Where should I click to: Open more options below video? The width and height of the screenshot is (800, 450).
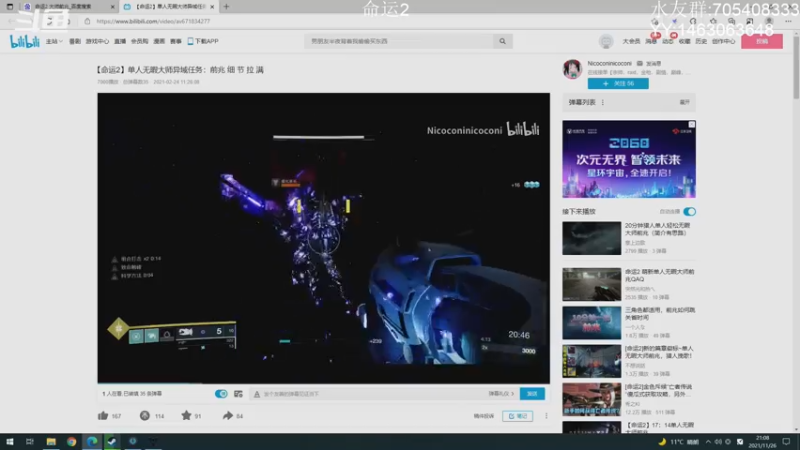pos(546,416)
